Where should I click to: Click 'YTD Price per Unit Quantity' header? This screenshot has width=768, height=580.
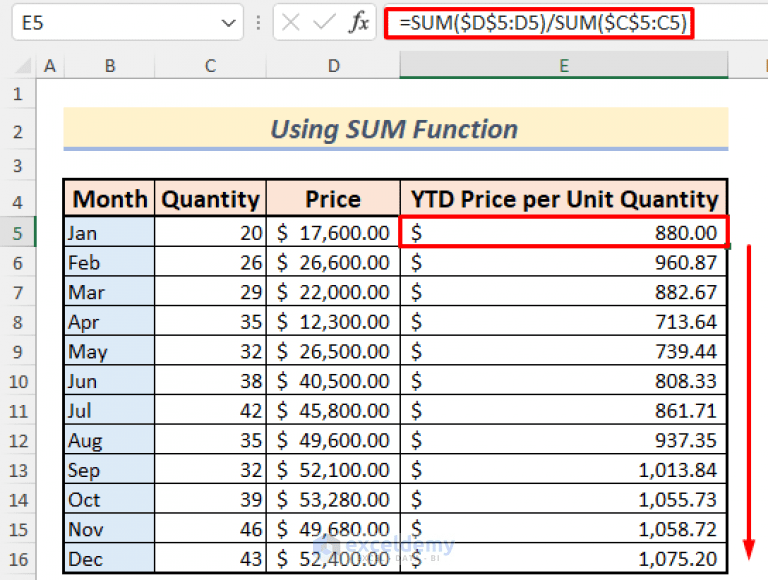(x=564, y=199)
